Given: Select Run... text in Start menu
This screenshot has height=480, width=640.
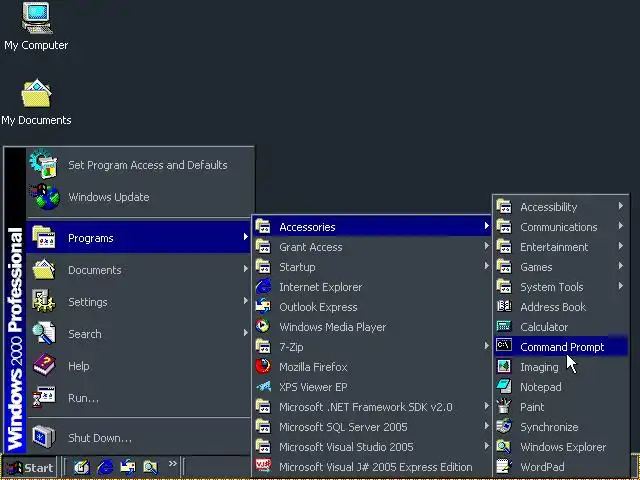Looking at the screenshot, I should pyautogui.click(x=83, y=398).
